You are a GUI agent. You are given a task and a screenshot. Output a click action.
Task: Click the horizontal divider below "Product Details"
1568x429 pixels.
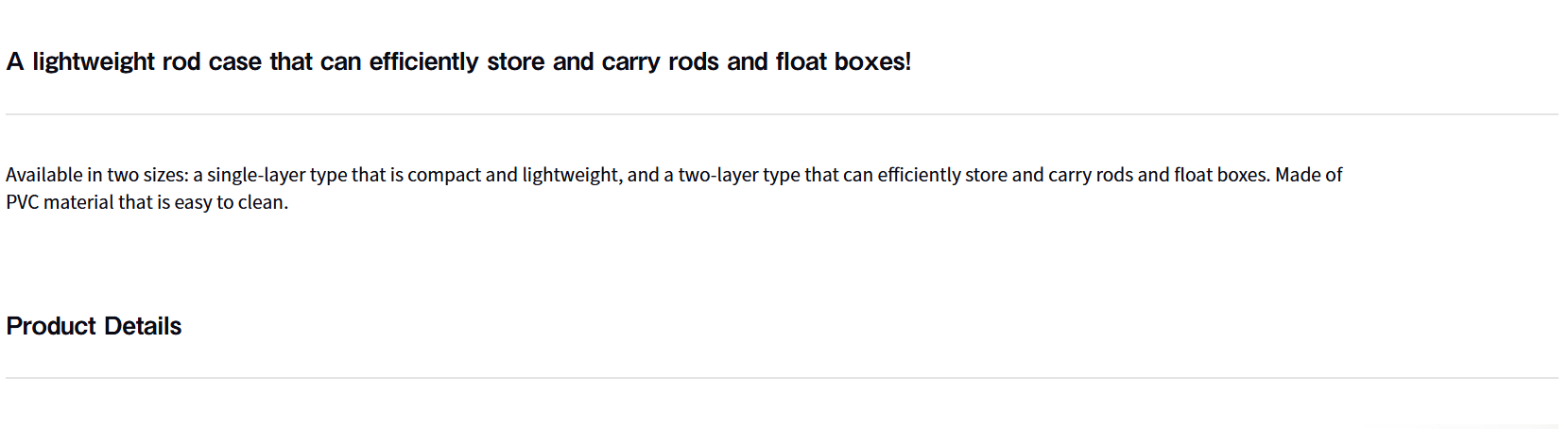pos(782,378)
